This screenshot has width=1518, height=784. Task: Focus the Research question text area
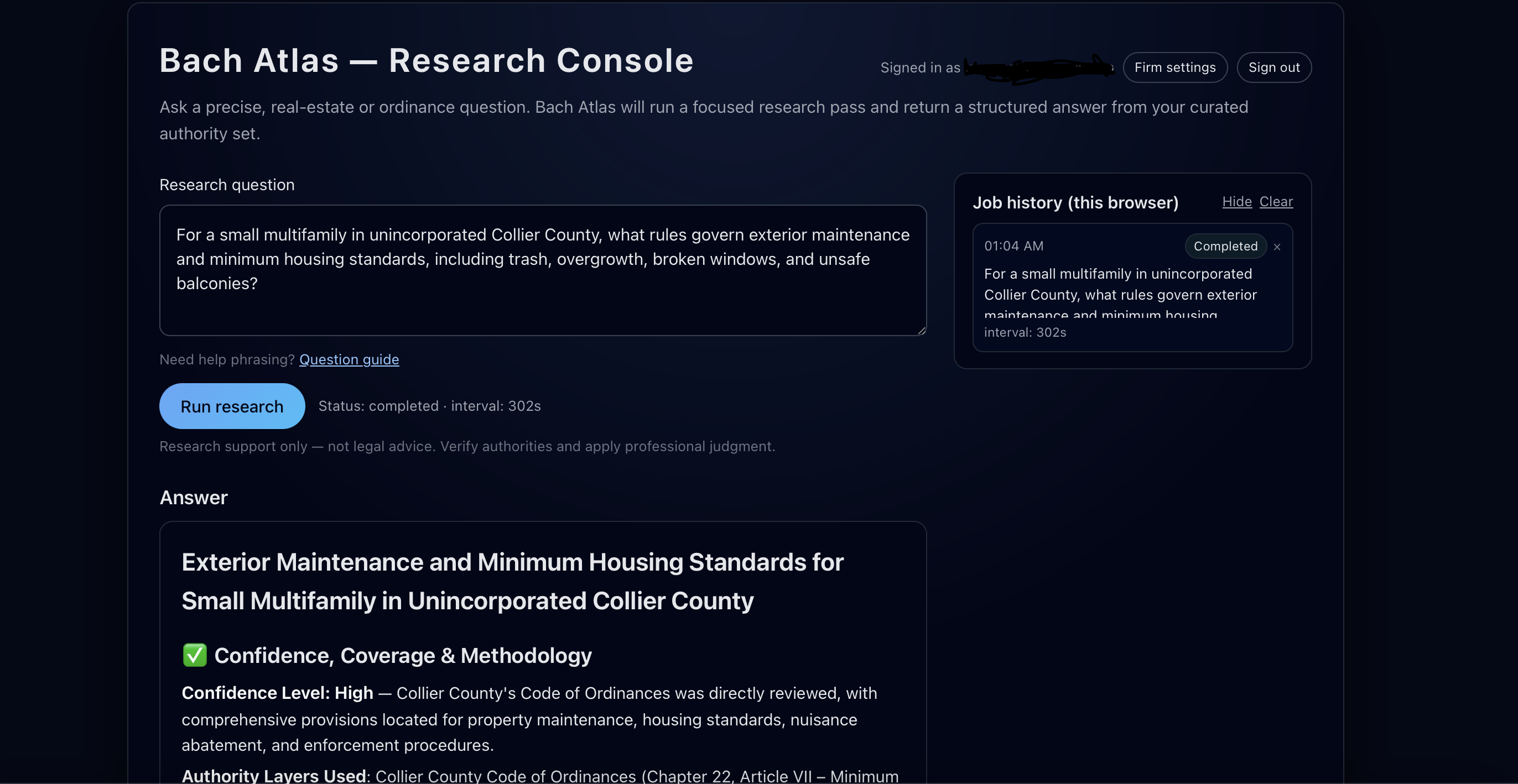pyautogui.click(x=542, y=270)
